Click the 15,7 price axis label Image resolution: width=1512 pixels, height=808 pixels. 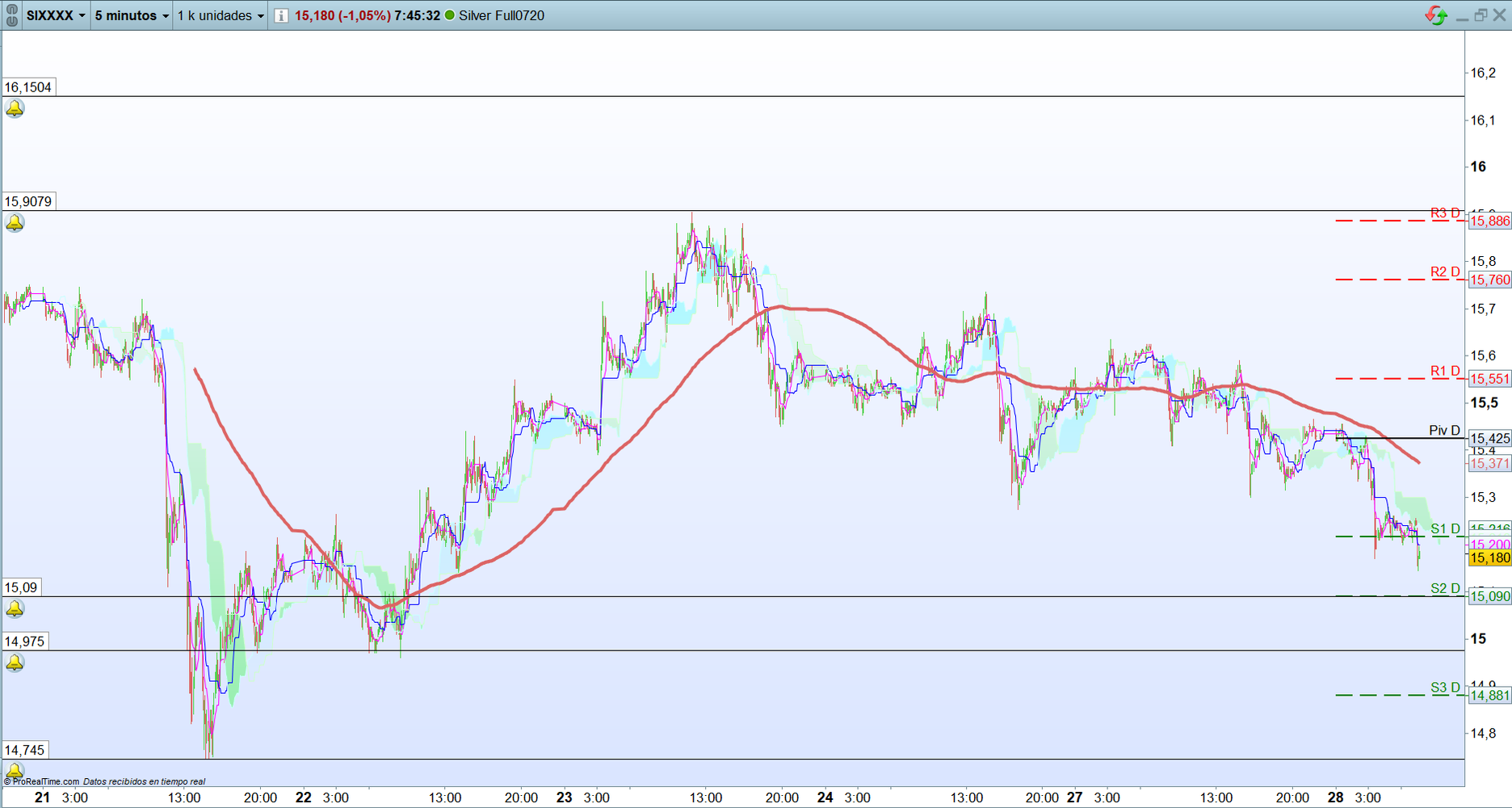pyautogui.click(x=1483, y=309)
